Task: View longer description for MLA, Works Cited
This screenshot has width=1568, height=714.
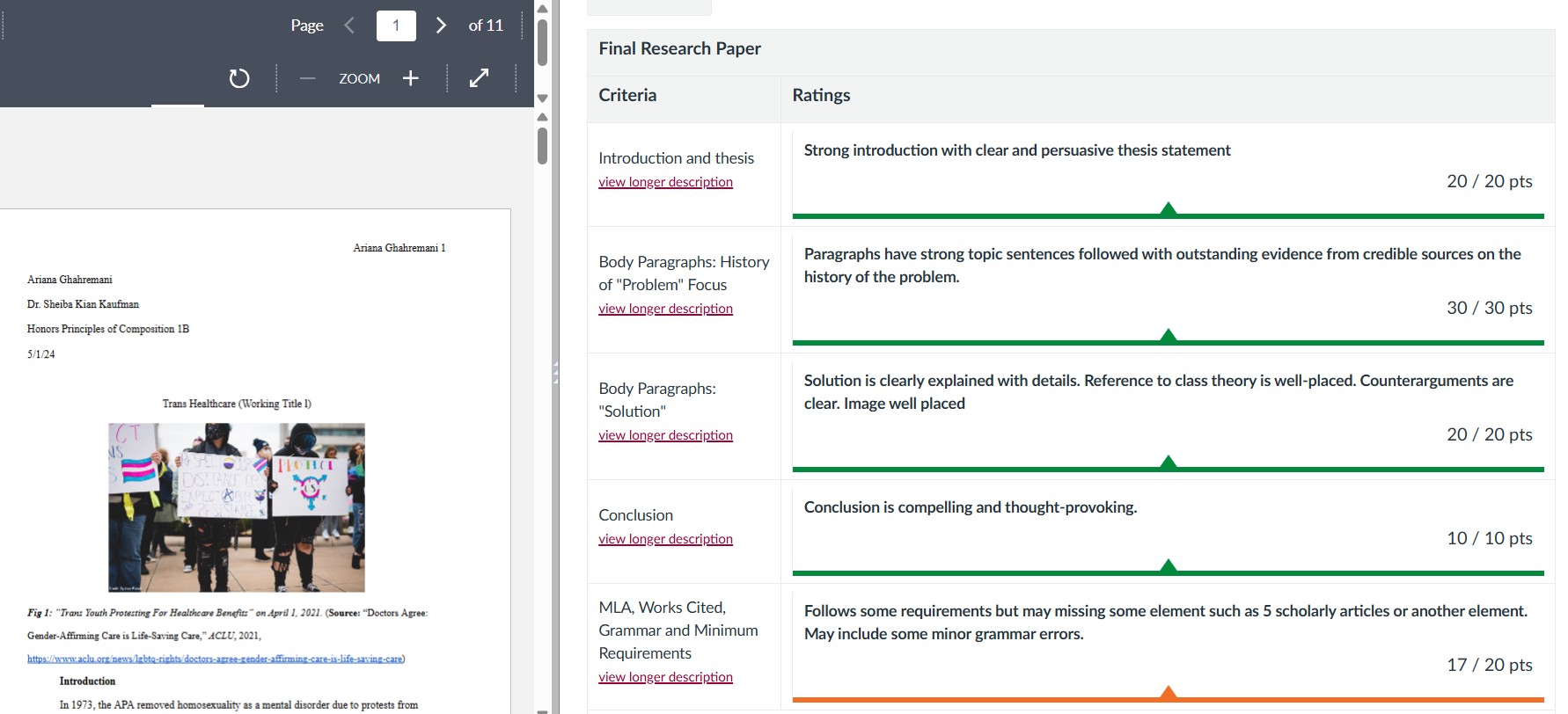Action: pos(665,677)
